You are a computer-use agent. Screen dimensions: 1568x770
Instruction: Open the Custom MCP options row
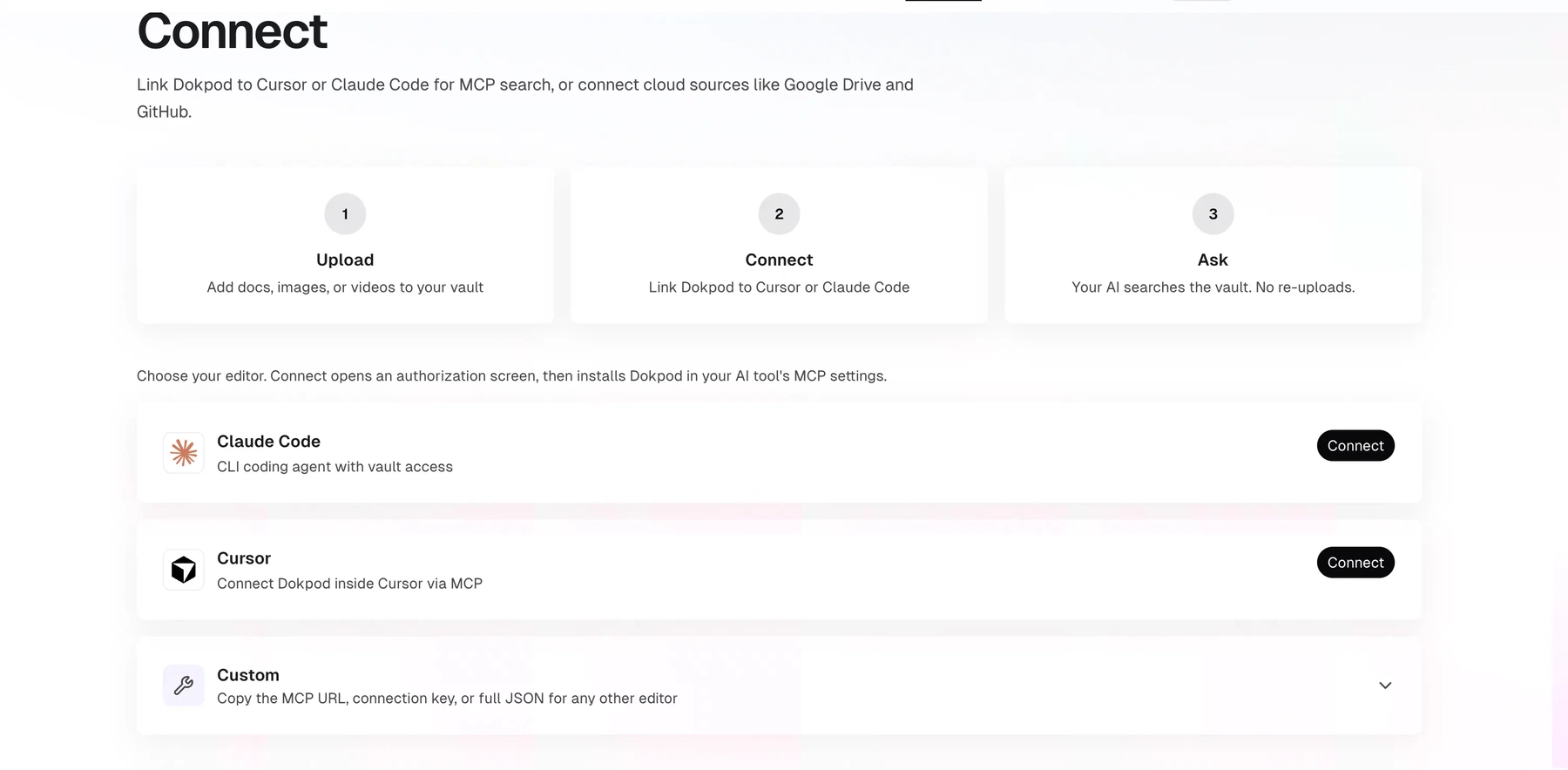click(x=779, y=686)
